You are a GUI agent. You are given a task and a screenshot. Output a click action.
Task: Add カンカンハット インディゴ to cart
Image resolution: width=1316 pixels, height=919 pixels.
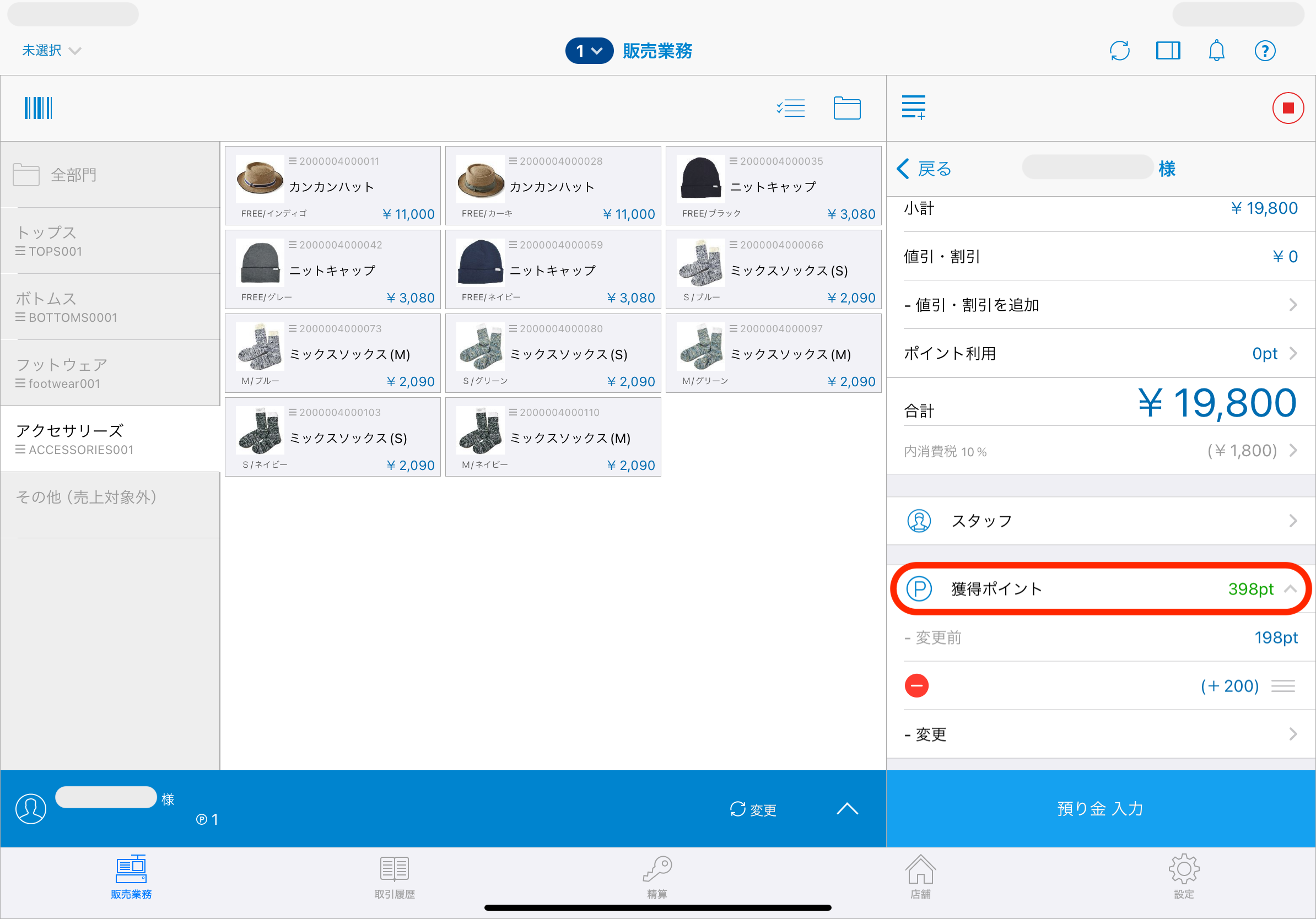[x=332, y=186]
